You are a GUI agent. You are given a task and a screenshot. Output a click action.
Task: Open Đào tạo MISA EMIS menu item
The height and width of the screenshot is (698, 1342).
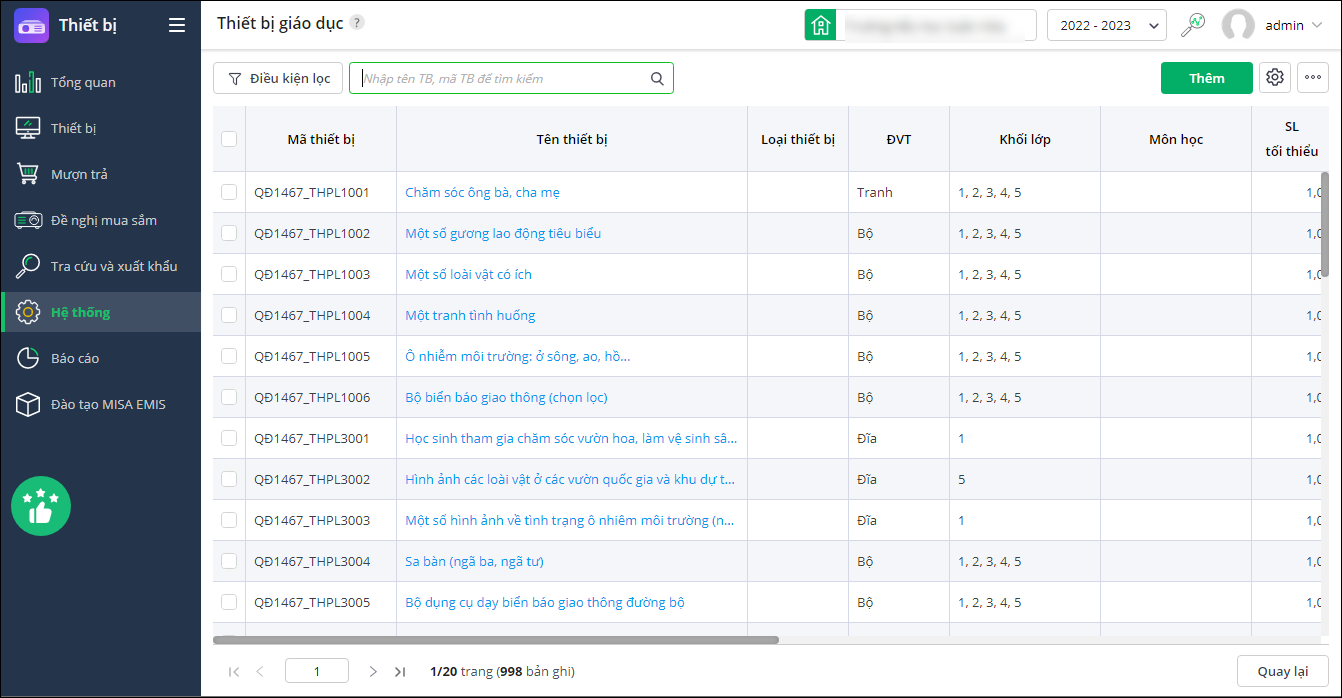100,404
